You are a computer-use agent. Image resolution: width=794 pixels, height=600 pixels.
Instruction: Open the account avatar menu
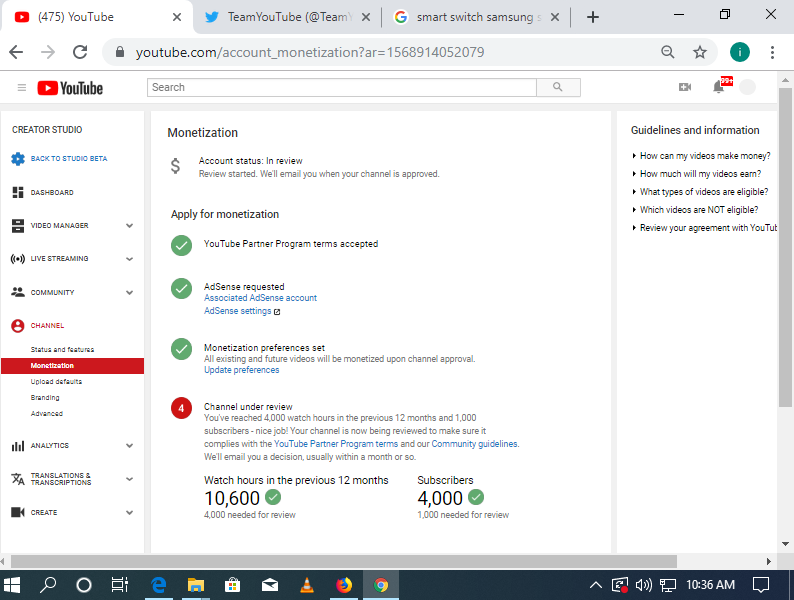pos(747,87)
